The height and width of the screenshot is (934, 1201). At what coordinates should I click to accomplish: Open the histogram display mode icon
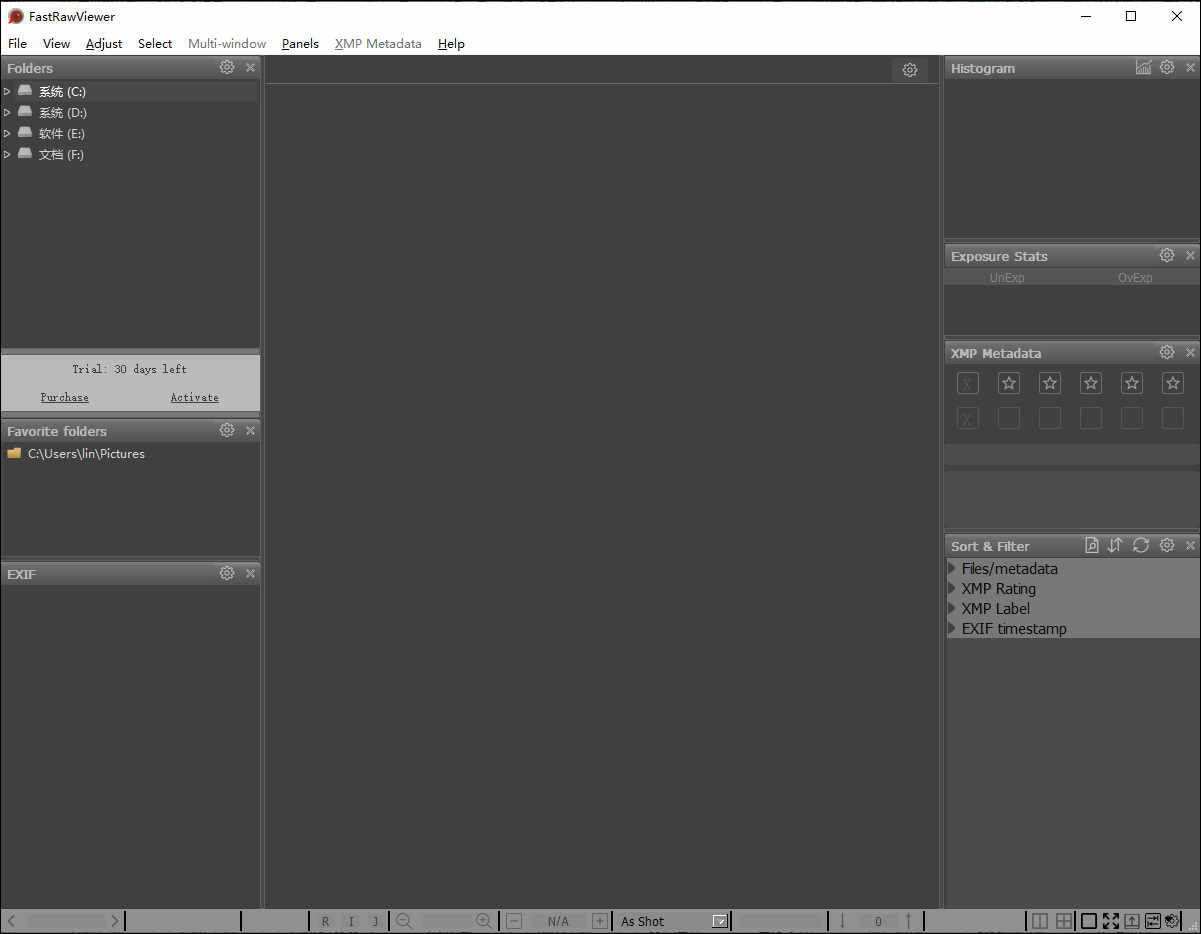[x=1143, y=67]
